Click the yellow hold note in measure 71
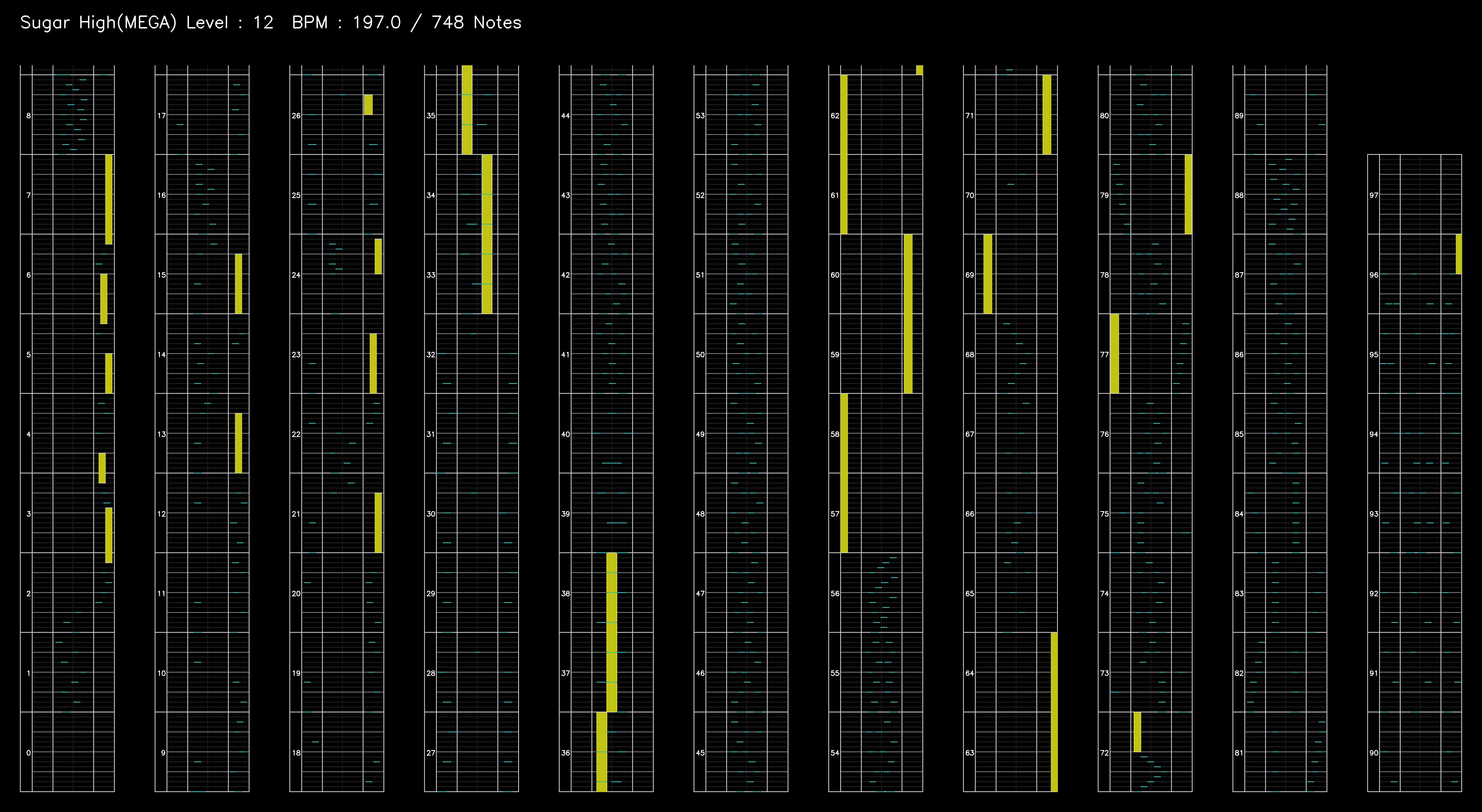The height and width of the screenshot is (812, 1482). (x=1047, y=114)
